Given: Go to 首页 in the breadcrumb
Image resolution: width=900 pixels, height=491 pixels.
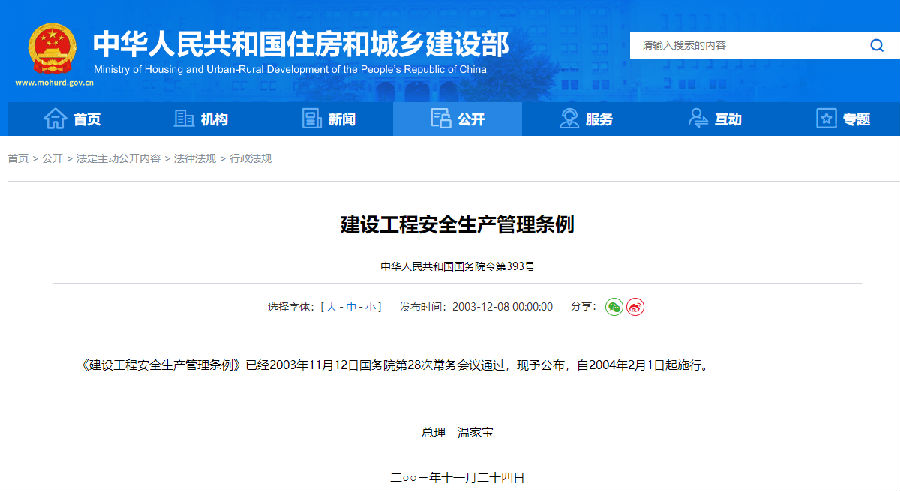Looking at the screenshot, I should tap(18, 159).
